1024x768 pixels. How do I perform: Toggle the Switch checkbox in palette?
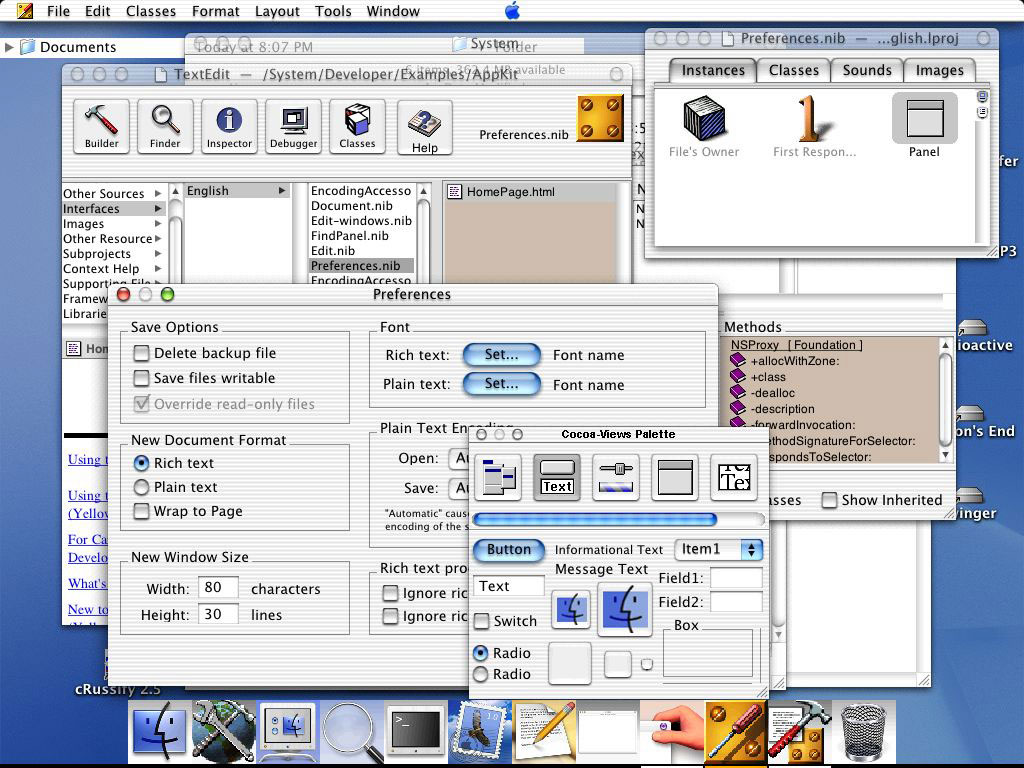click(x=481, y=621)
